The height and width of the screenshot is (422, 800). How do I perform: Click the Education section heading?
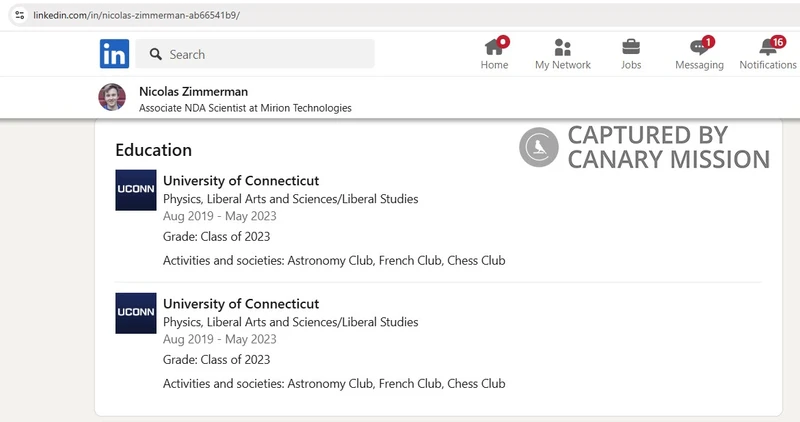(x=154, y=150)
